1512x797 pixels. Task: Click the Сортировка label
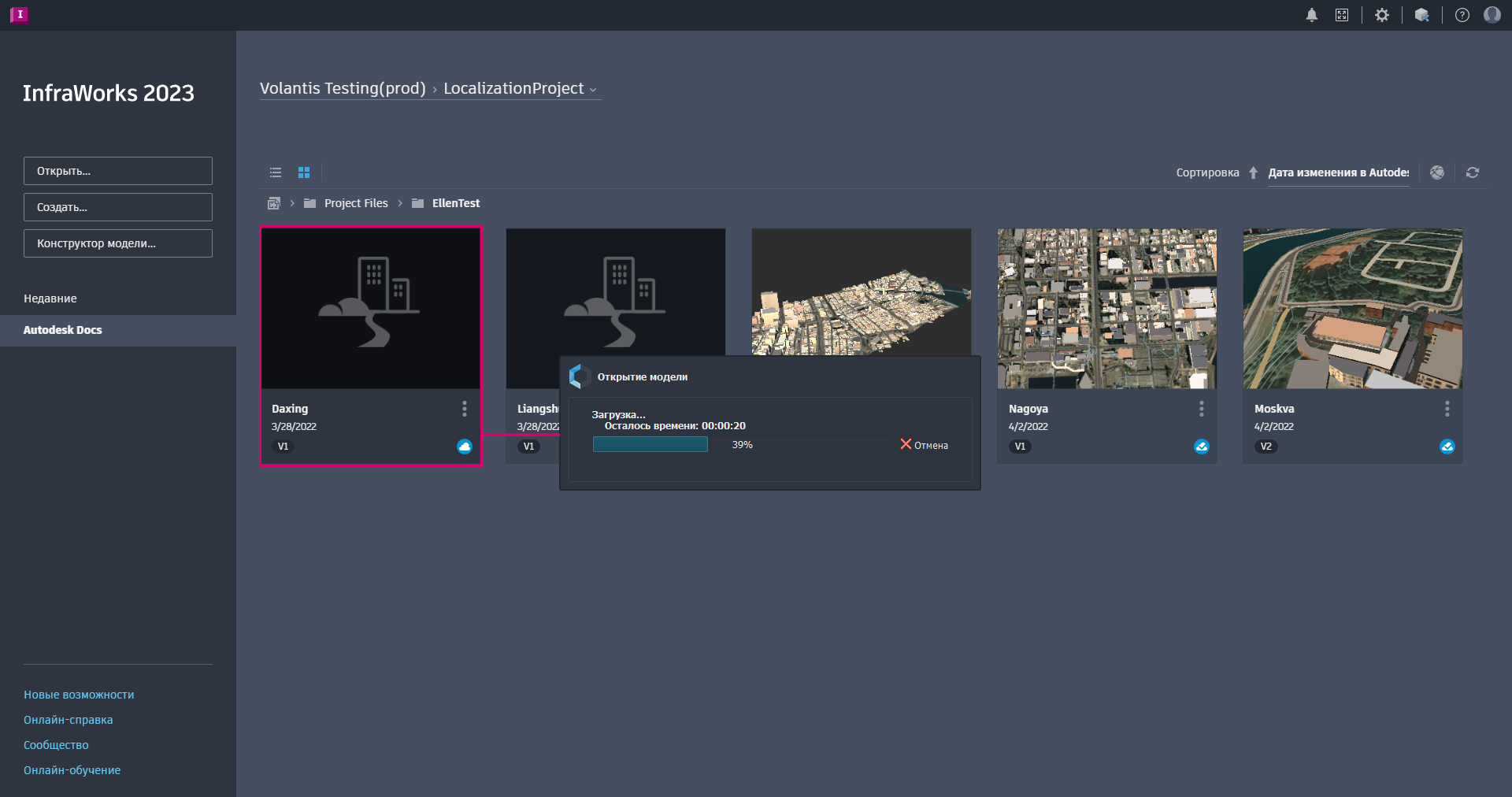coord(1207,172)
